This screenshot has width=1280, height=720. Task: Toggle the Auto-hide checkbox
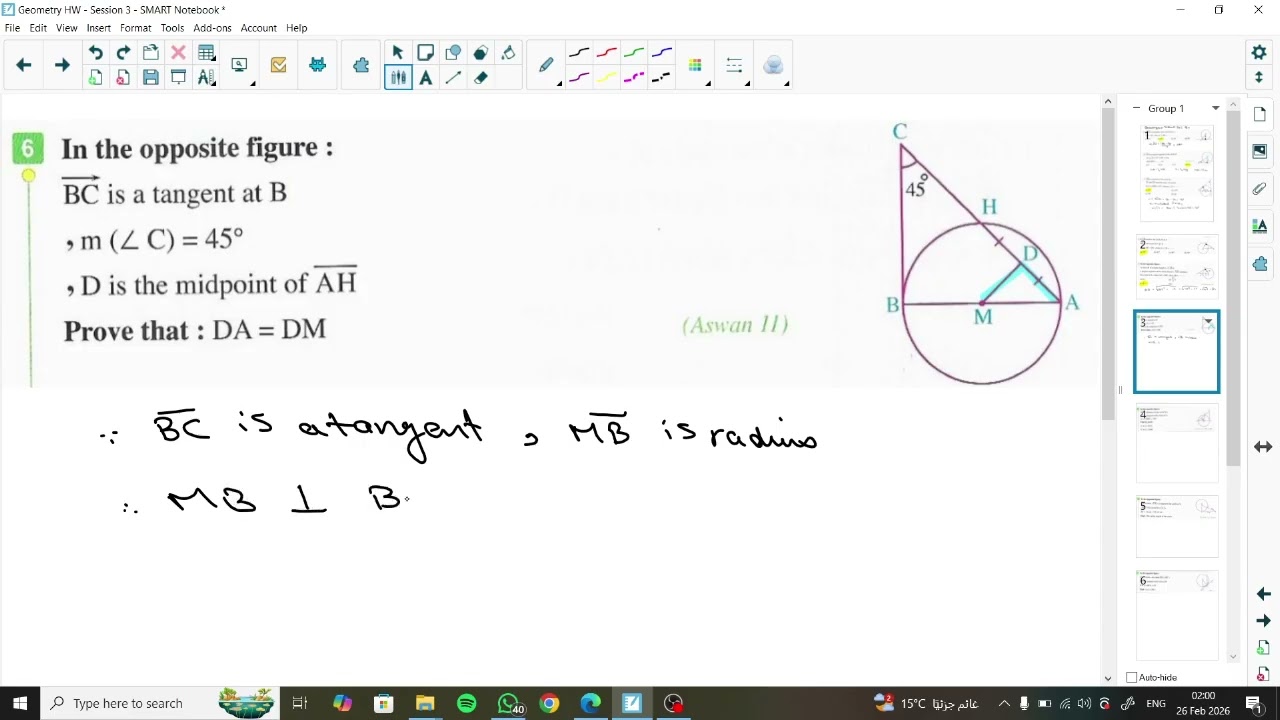tap(1132, 677)
